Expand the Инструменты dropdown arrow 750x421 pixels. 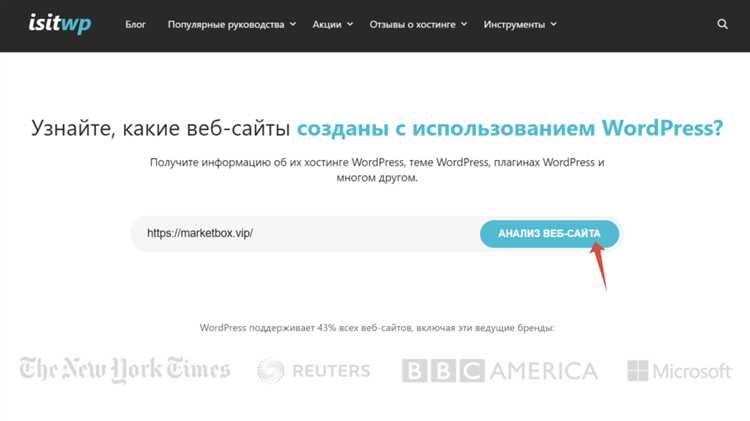click(553, 24)
